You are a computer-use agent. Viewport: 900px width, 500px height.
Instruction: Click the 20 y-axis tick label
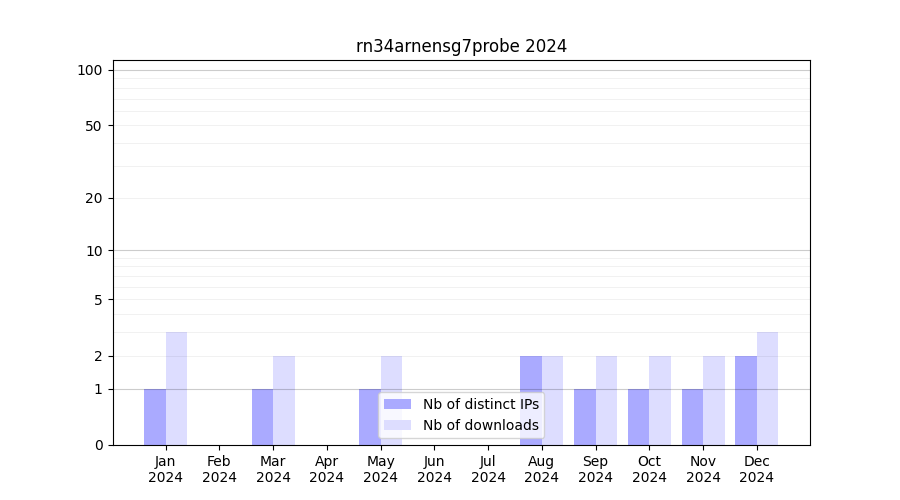click(94, 198)
